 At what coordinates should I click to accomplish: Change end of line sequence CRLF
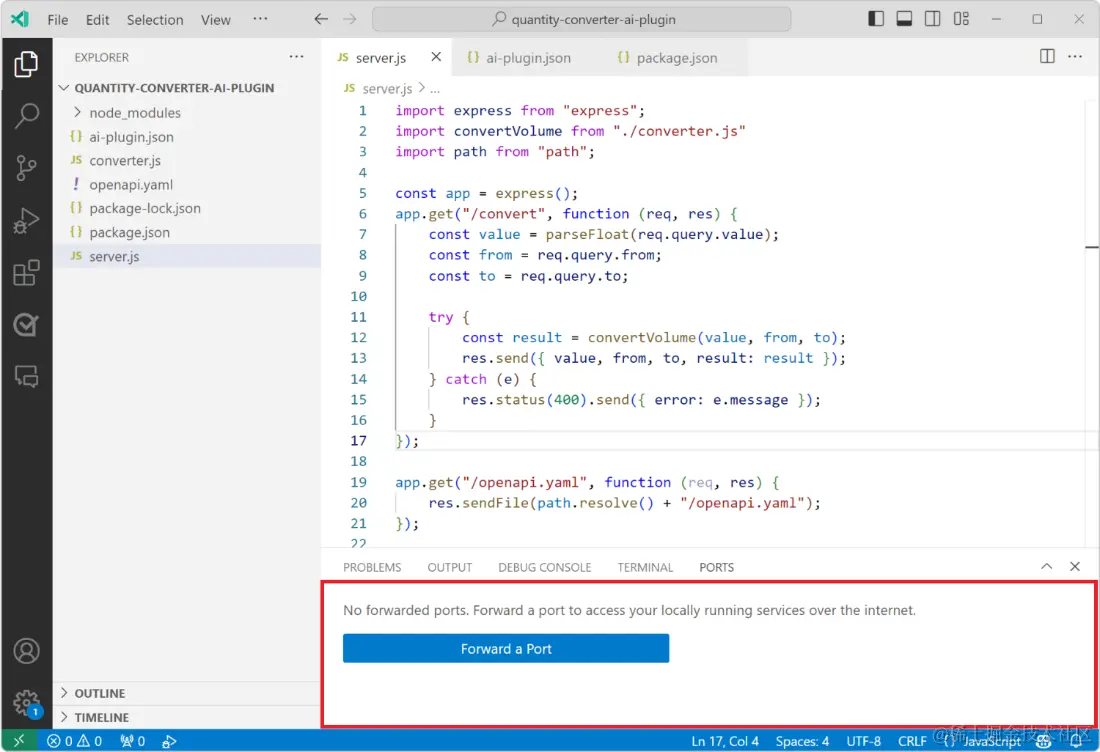tap(912, 741)
